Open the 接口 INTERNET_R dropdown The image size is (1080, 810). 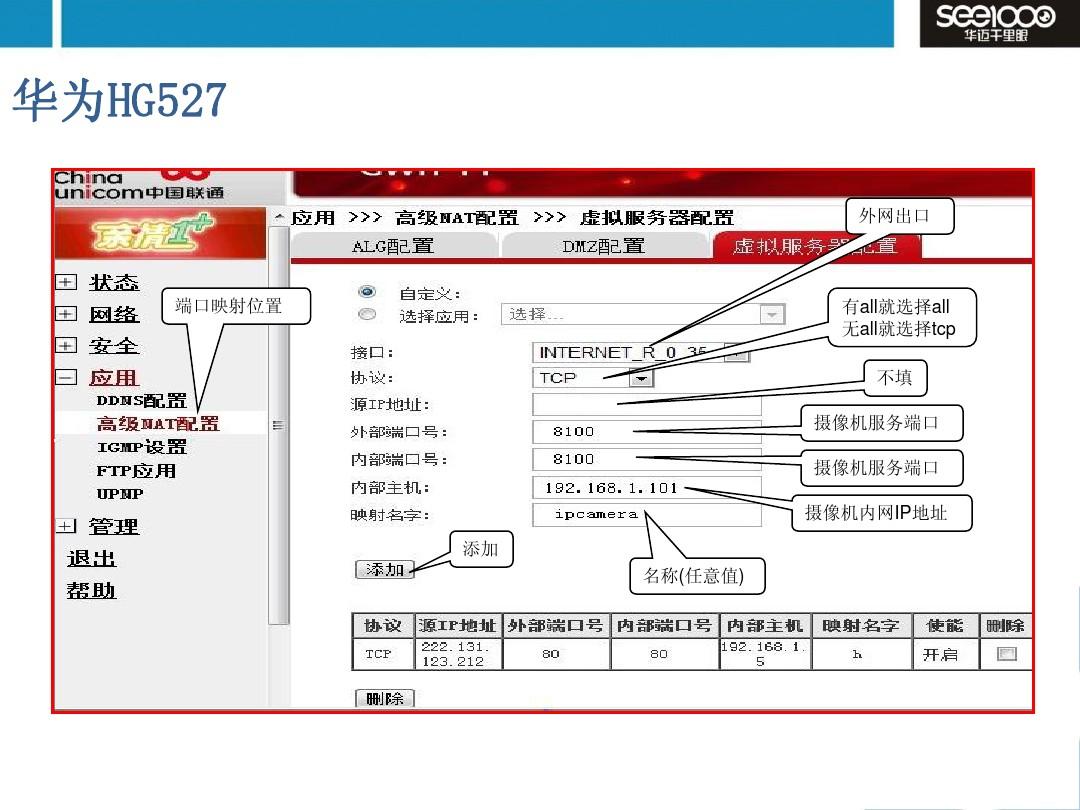coord(736,353)
